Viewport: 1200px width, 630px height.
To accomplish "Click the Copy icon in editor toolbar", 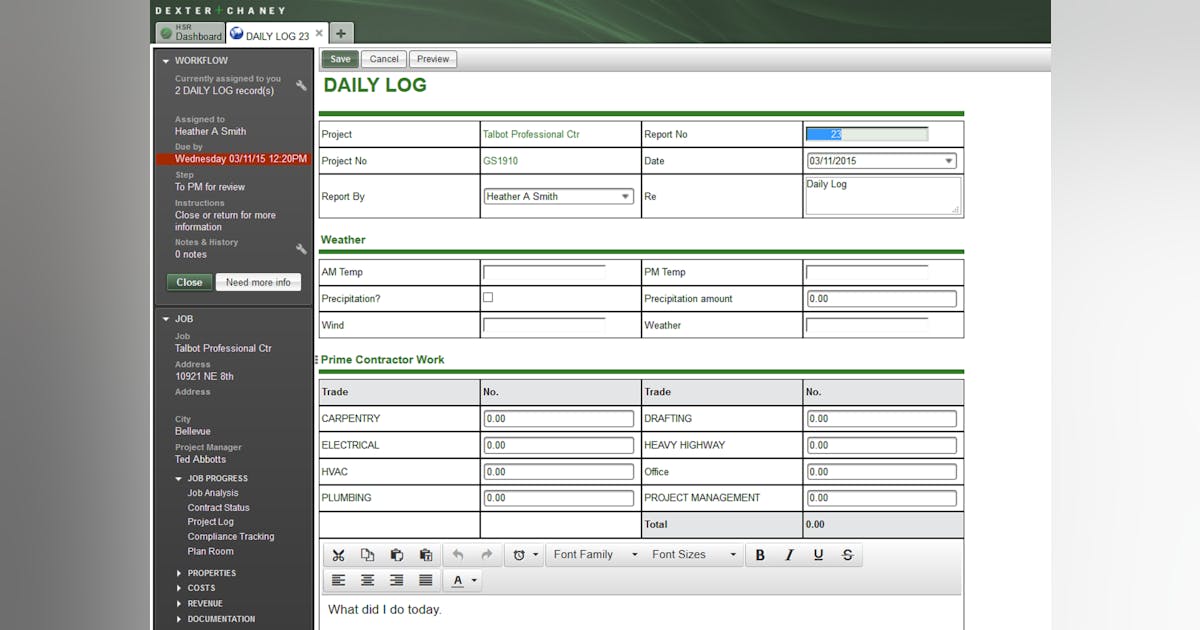I will coord(368,555).
